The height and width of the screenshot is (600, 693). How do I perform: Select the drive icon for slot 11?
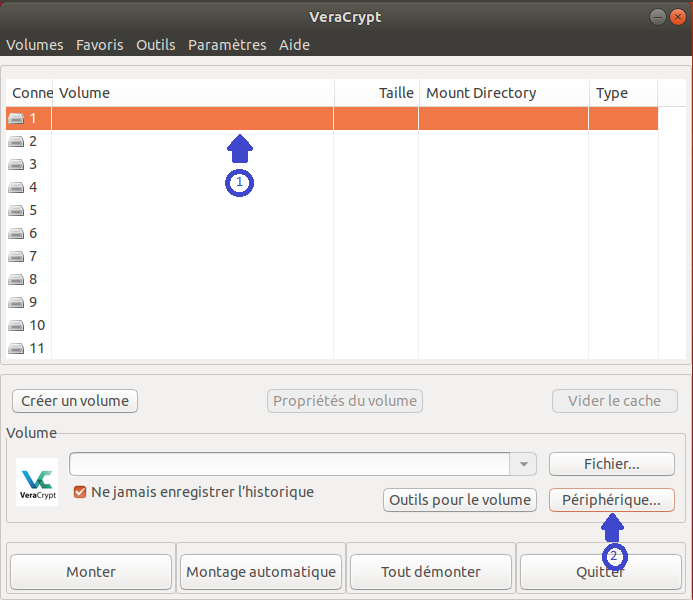(x=17, y=349)
